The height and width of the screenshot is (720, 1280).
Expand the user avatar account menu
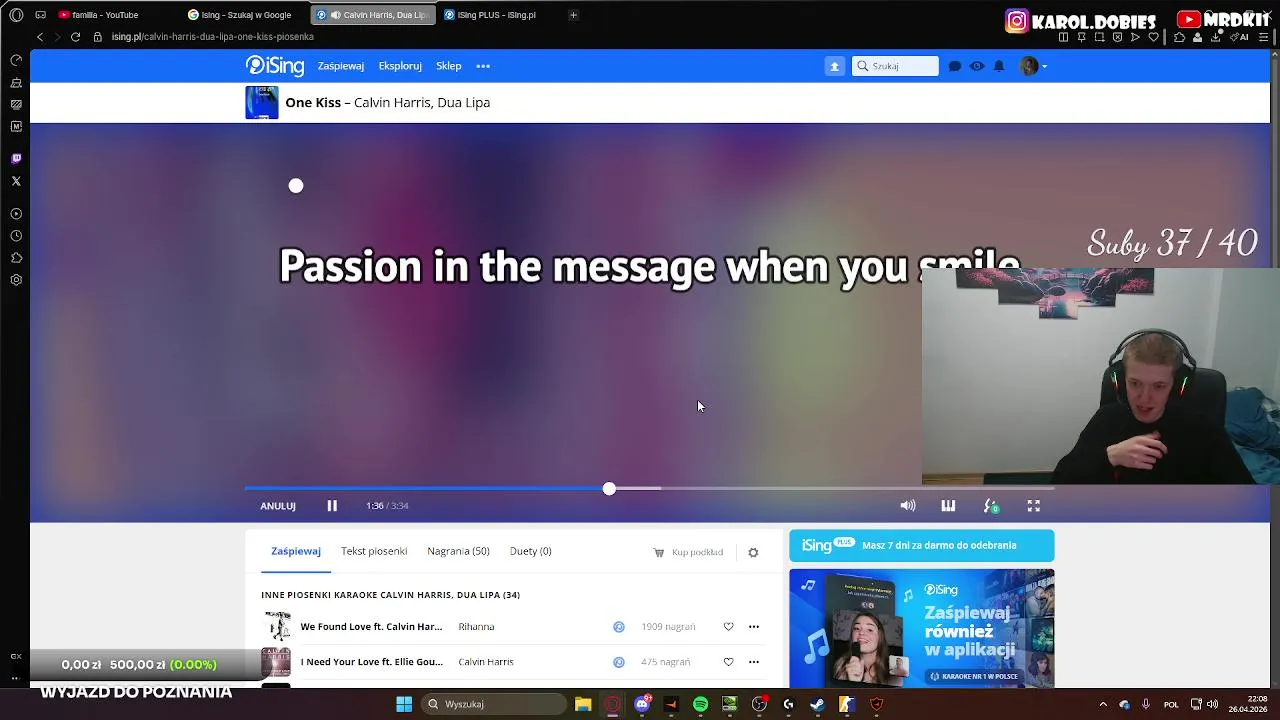click(1033, 66)
